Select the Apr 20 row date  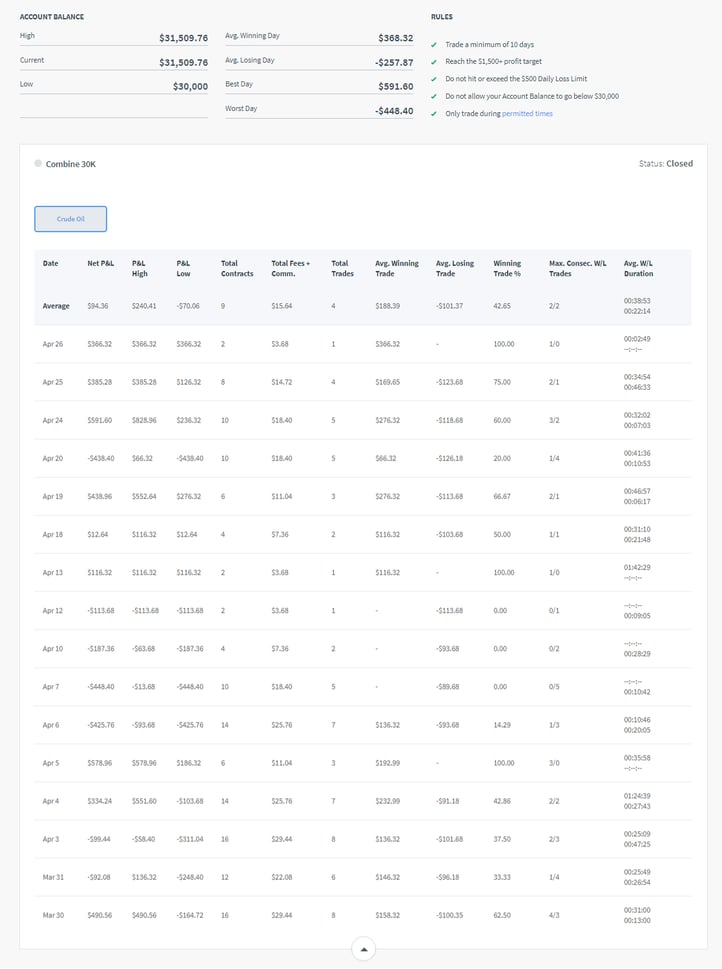[x=53, y=458]
